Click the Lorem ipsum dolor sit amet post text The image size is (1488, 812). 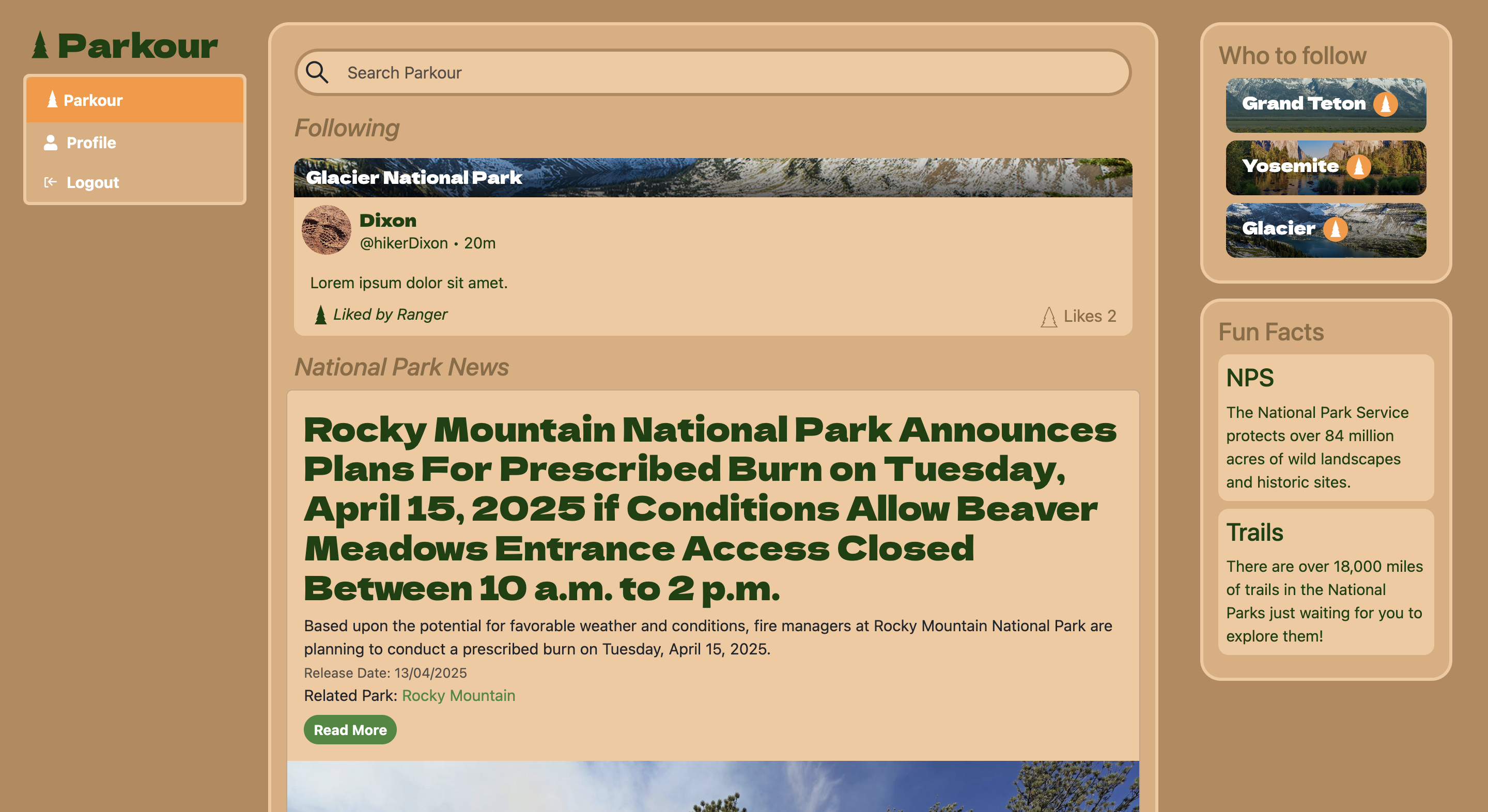(408, 283)
